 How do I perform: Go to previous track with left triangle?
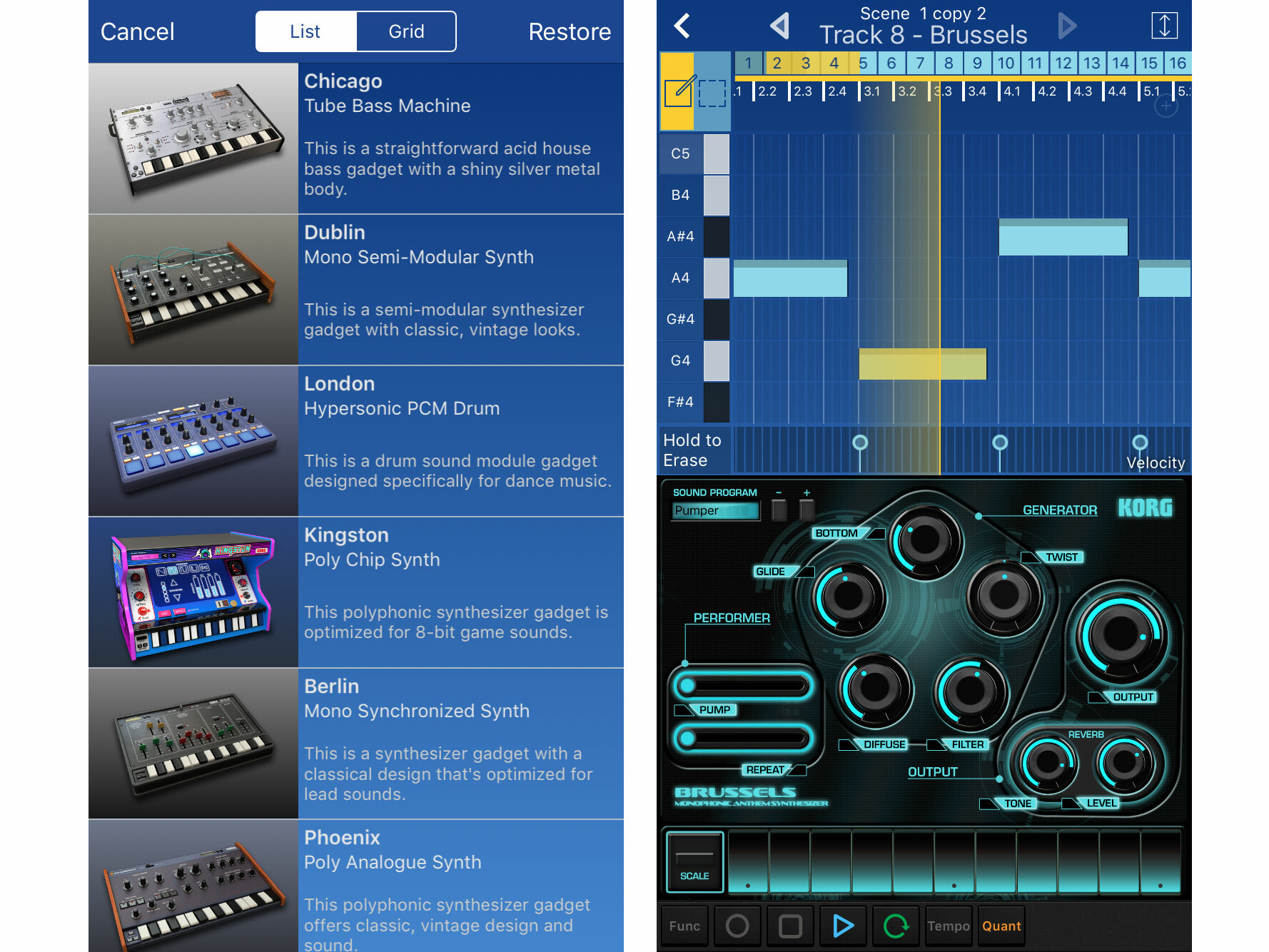coord(780,26)
